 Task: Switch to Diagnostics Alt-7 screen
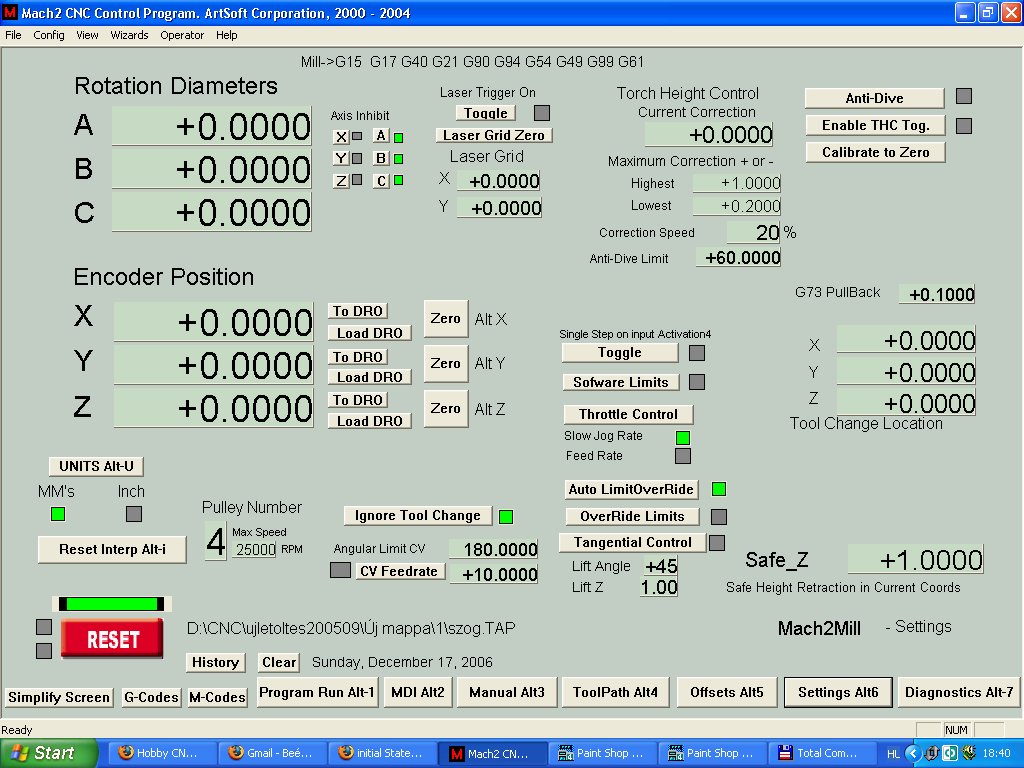[x=959, y=692]
